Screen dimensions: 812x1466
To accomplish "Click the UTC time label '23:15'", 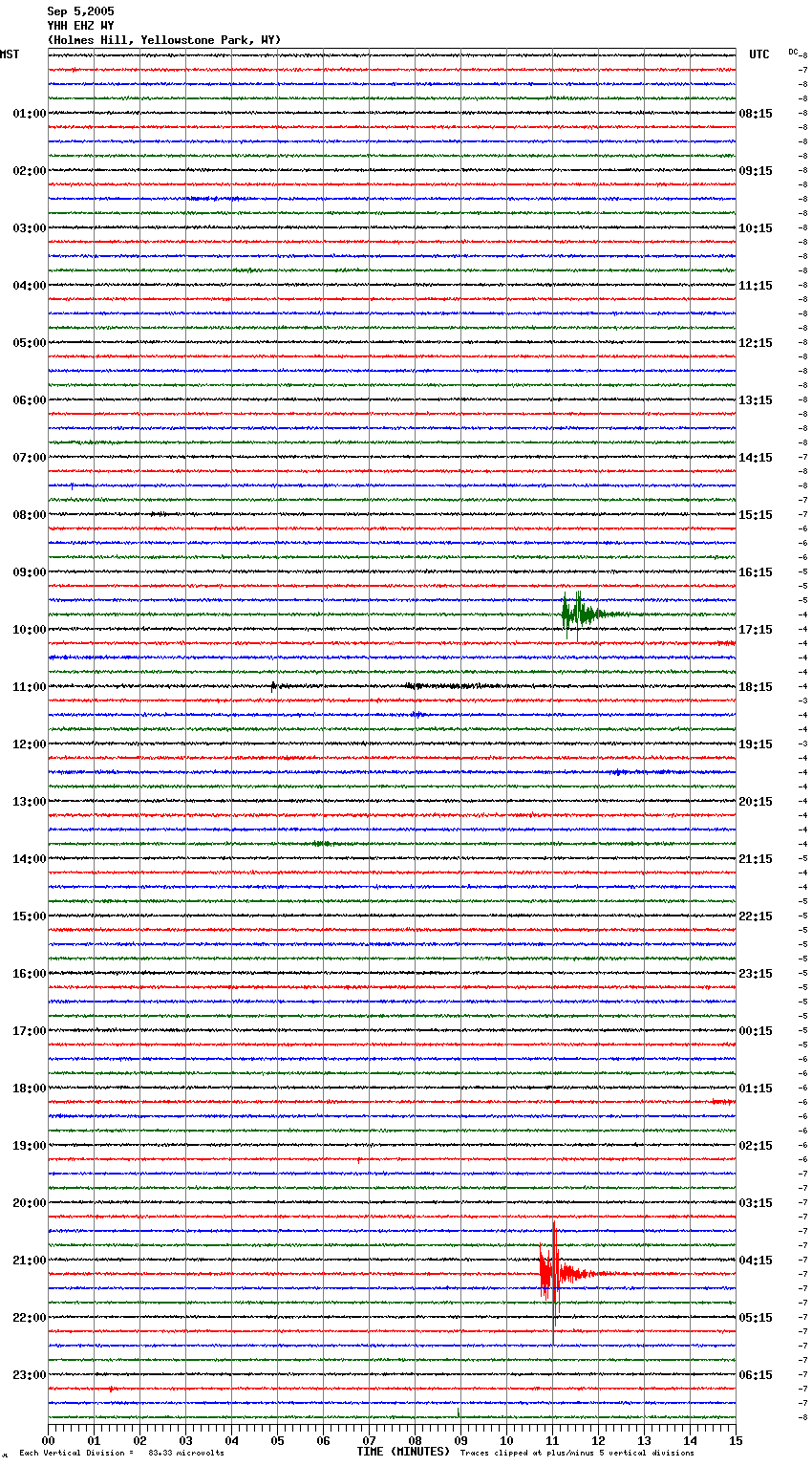I will click(x=756, y=974).
